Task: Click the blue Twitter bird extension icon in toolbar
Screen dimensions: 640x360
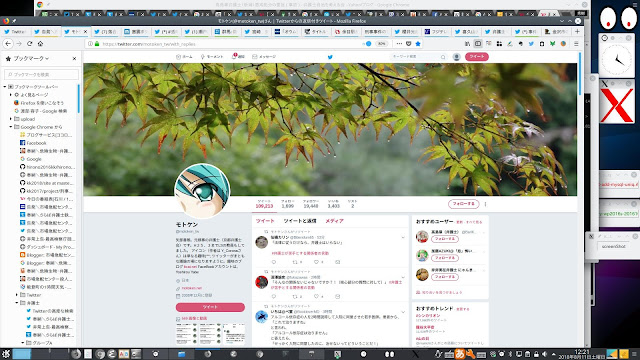Action: point(531,44)
